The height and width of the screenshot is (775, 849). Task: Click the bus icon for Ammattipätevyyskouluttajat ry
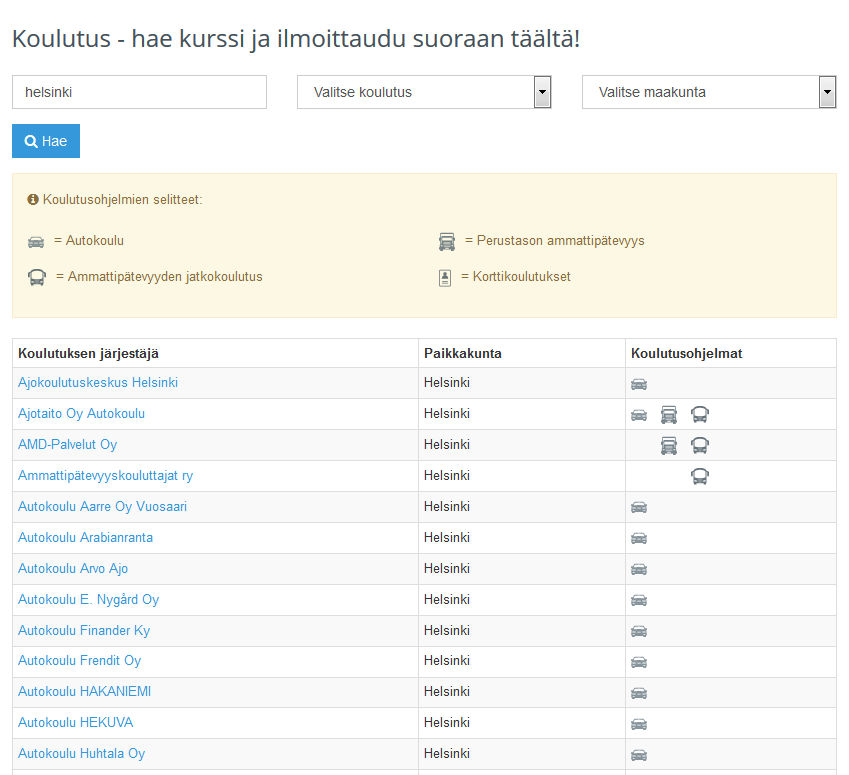point(699,476)
